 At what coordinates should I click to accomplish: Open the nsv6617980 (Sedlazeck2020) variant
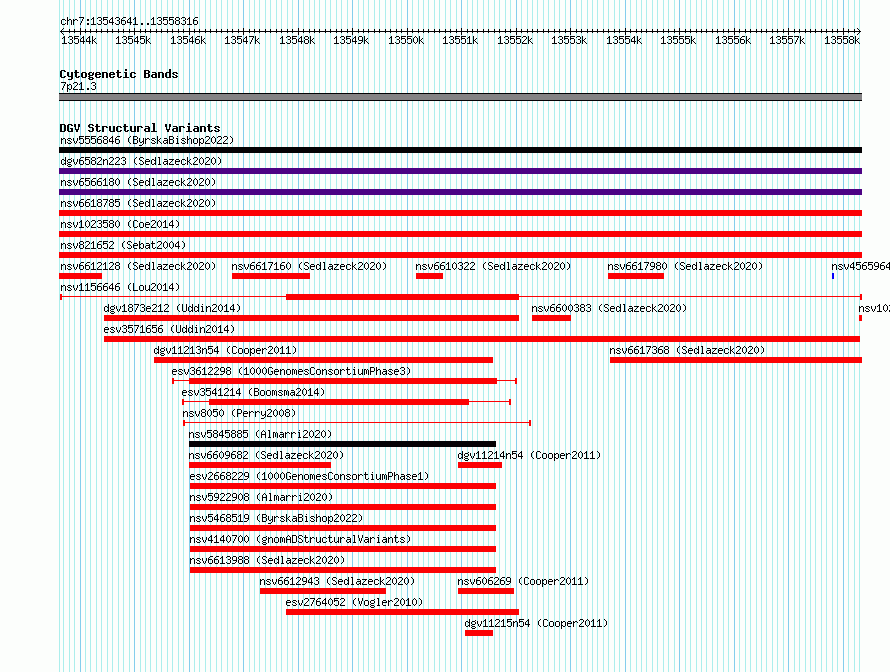(685, 266)
